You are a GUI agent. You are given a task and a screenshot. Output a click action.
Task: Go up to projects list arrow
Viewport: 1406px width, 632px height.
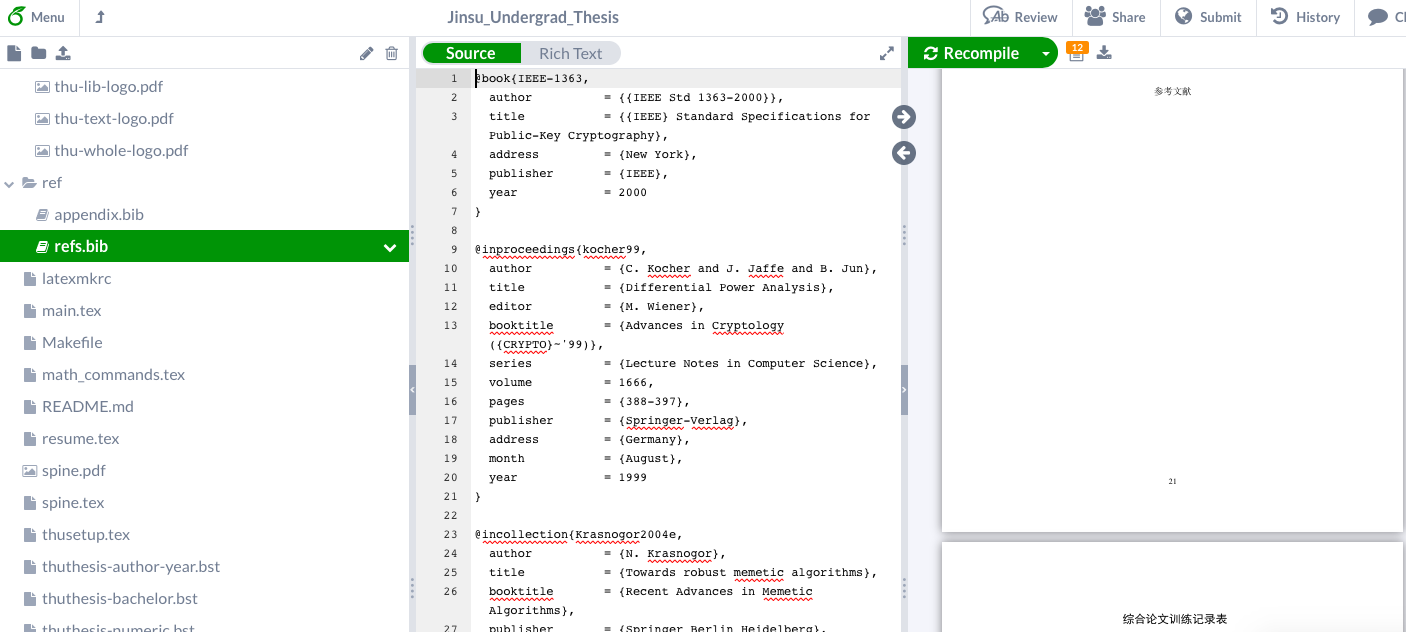pos(100,17)
